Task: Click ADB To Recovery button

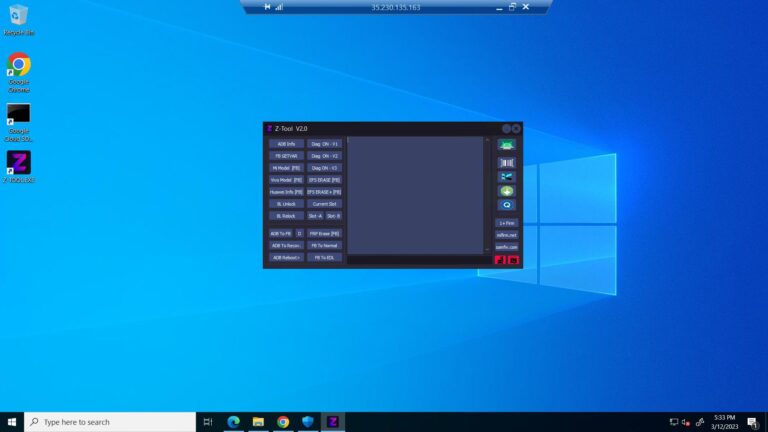Action: click(x=286, y=245)
